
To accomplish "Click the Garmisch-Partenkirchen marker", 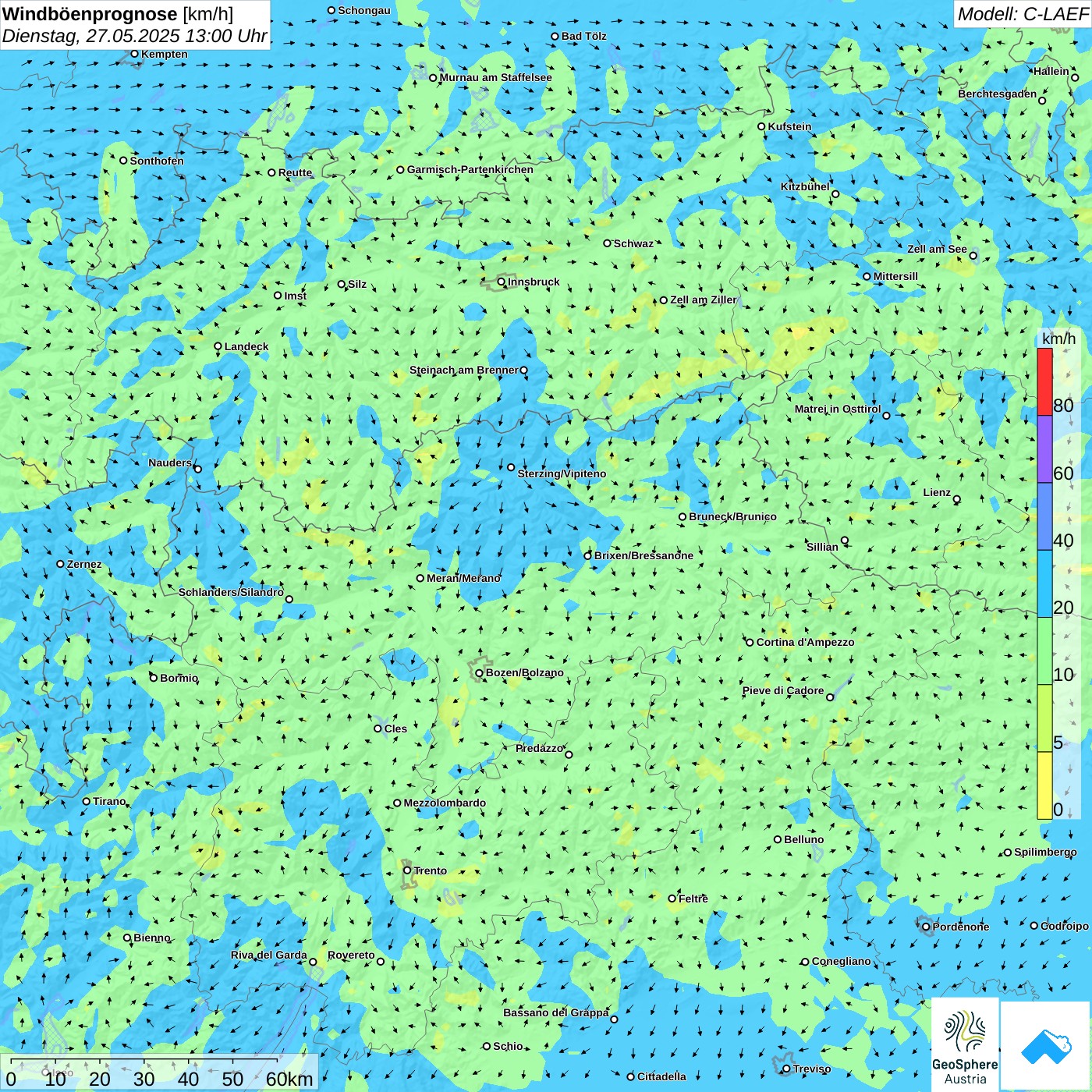I will coord(401,169).
